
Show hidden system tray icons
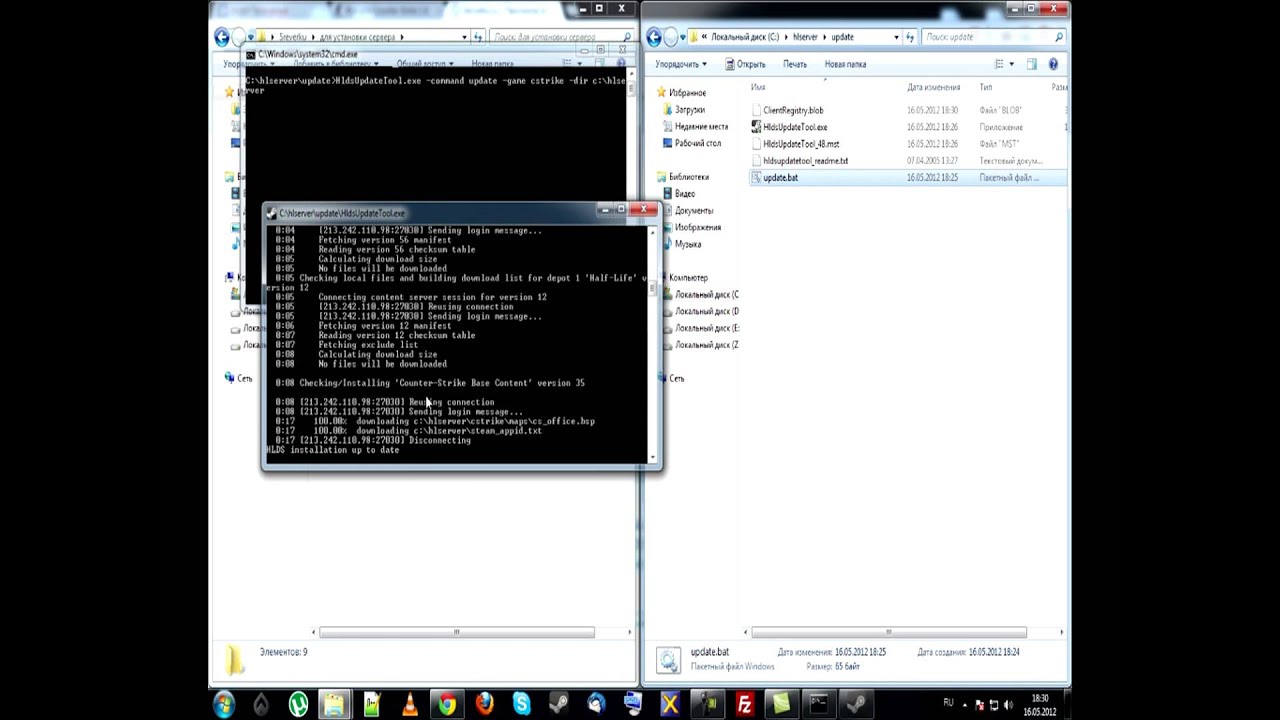(x=967, y=704)
